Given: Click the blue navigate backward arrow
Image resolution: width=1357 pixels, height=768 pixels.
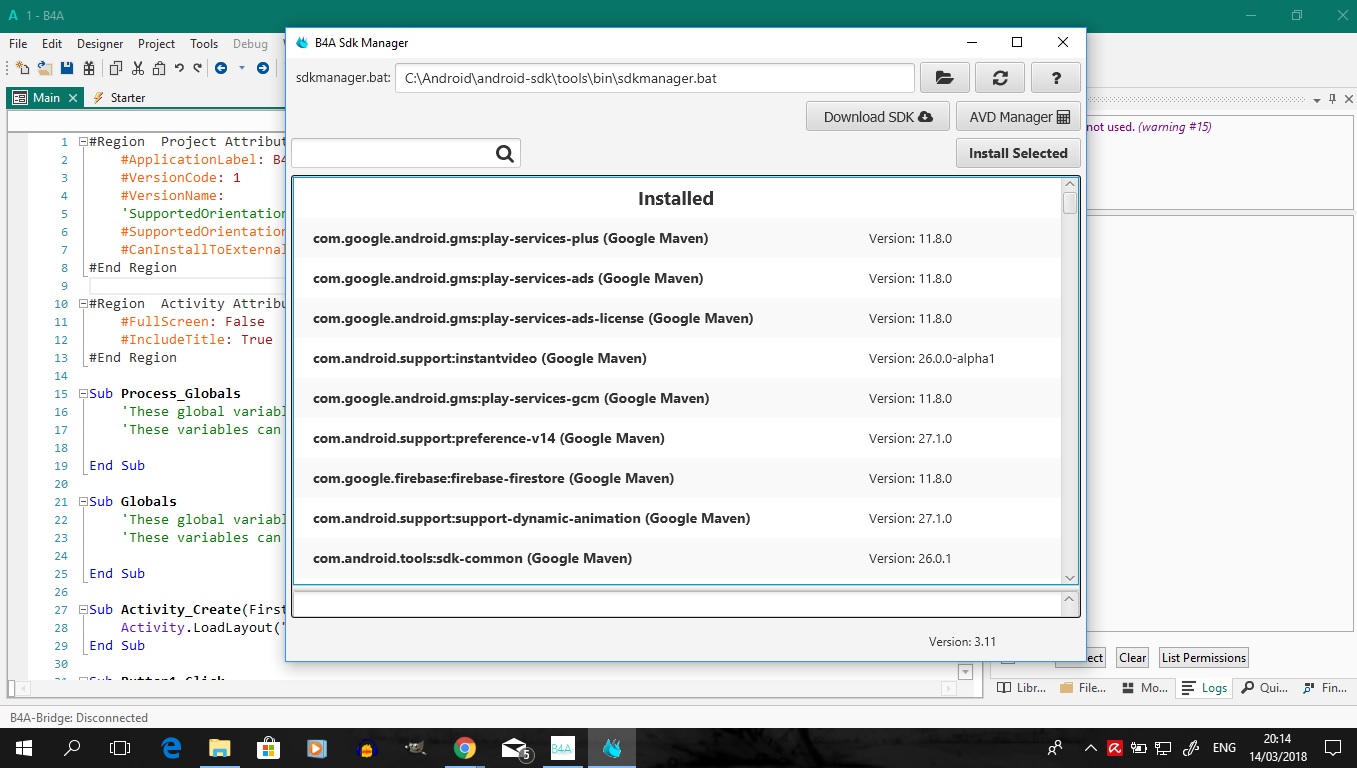Looking at the screenshot, I should [220, 68].
